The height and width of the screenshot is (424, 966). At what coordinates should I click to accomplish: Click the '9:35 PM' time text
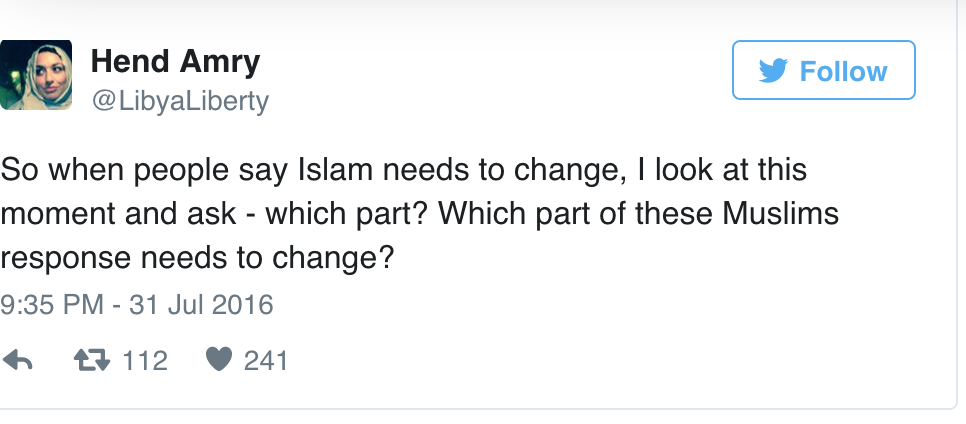[51, 304]
